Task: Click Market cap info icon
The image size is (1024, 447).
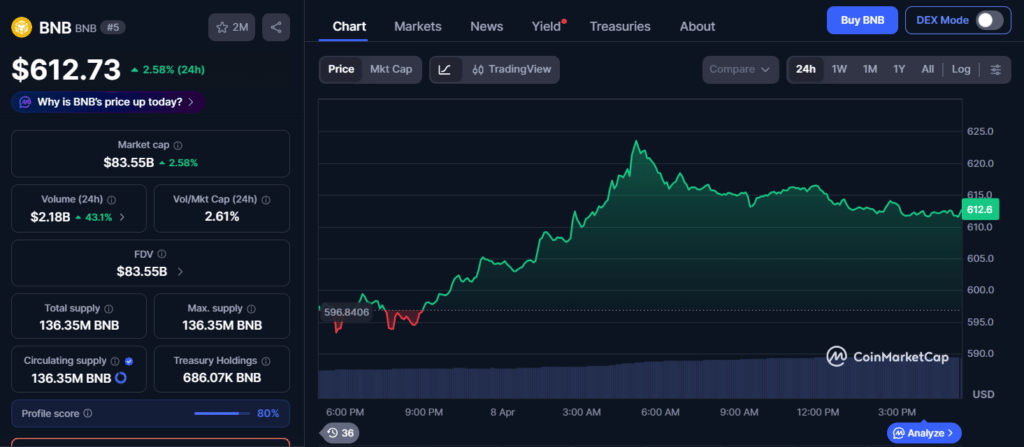Action: [177, 145]
